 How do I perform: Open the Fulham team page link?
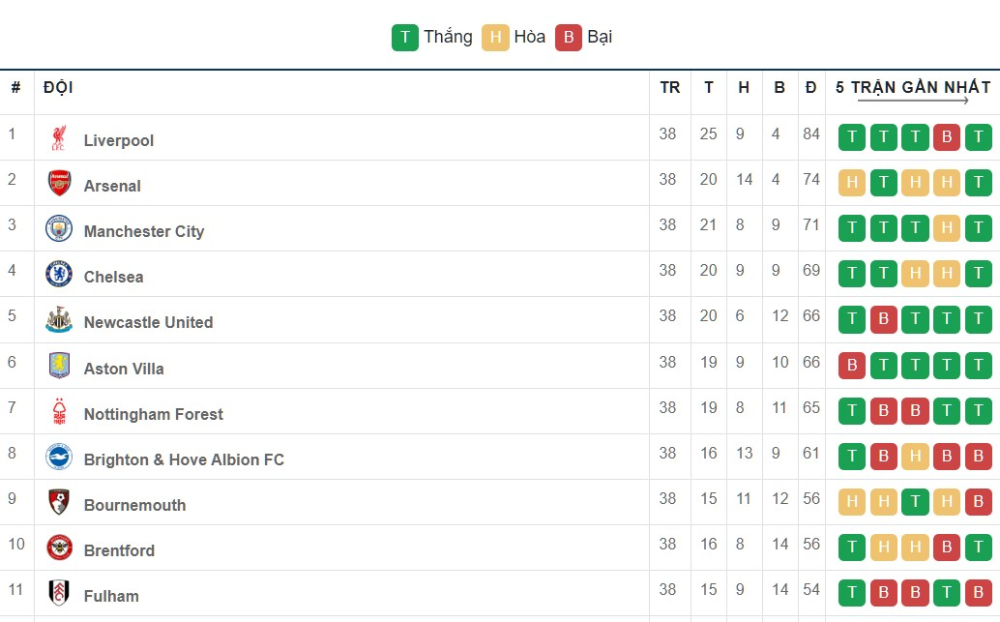(x=111, y=596)
